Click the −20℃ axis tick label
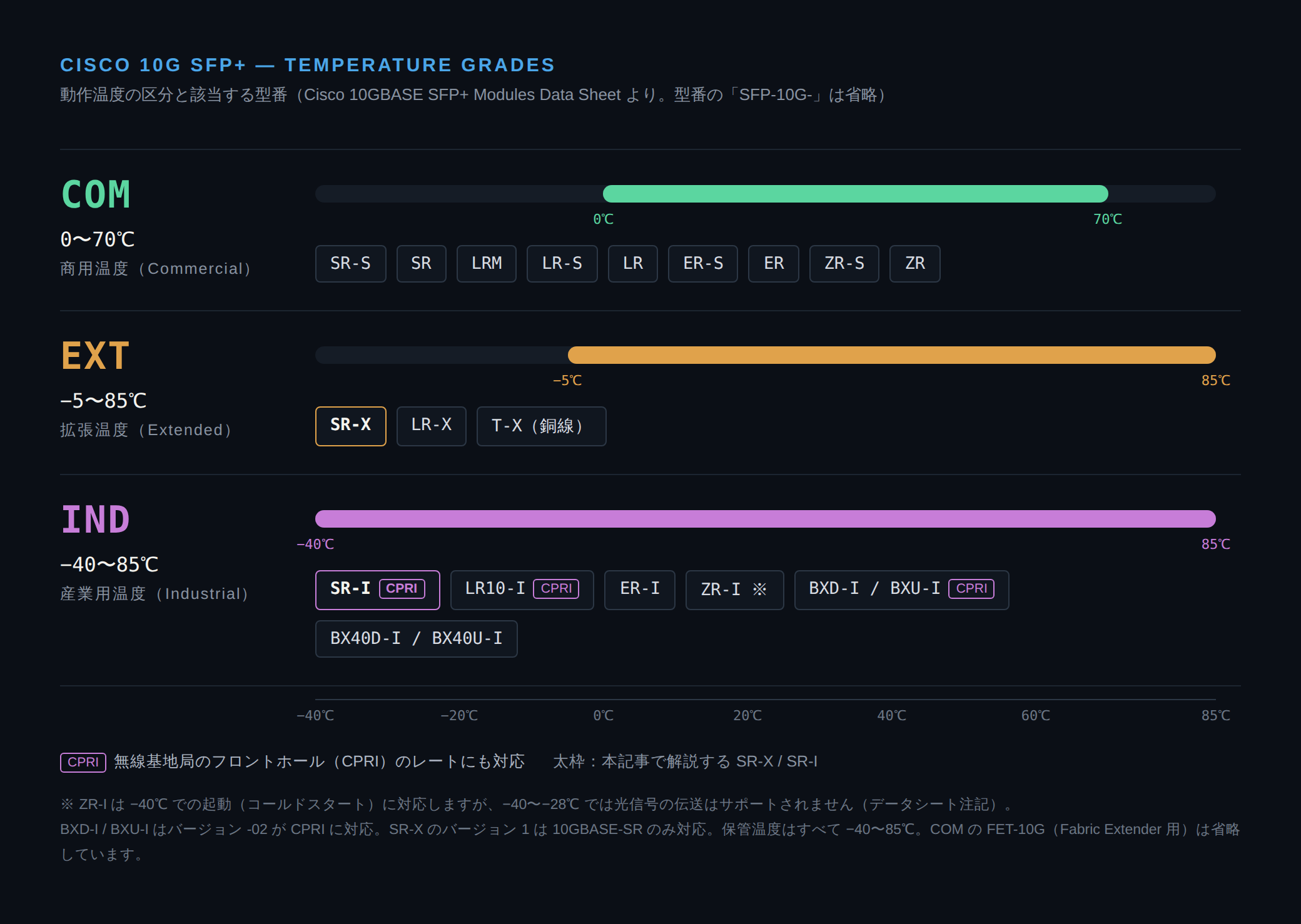Screen dimensions: 1301x924 pos(459,716)
